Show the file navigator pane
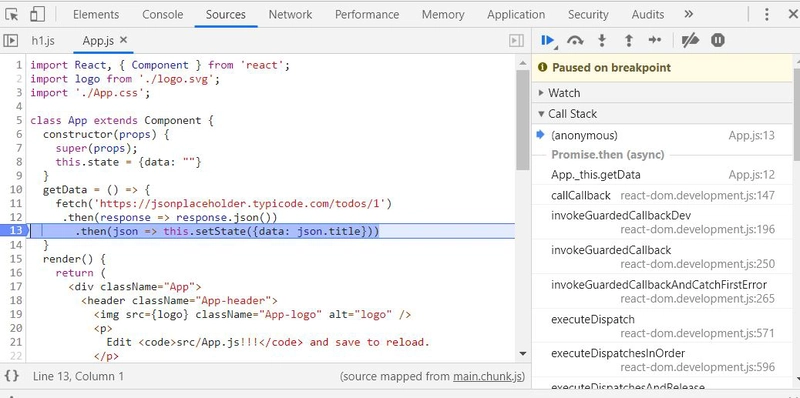 11,40
